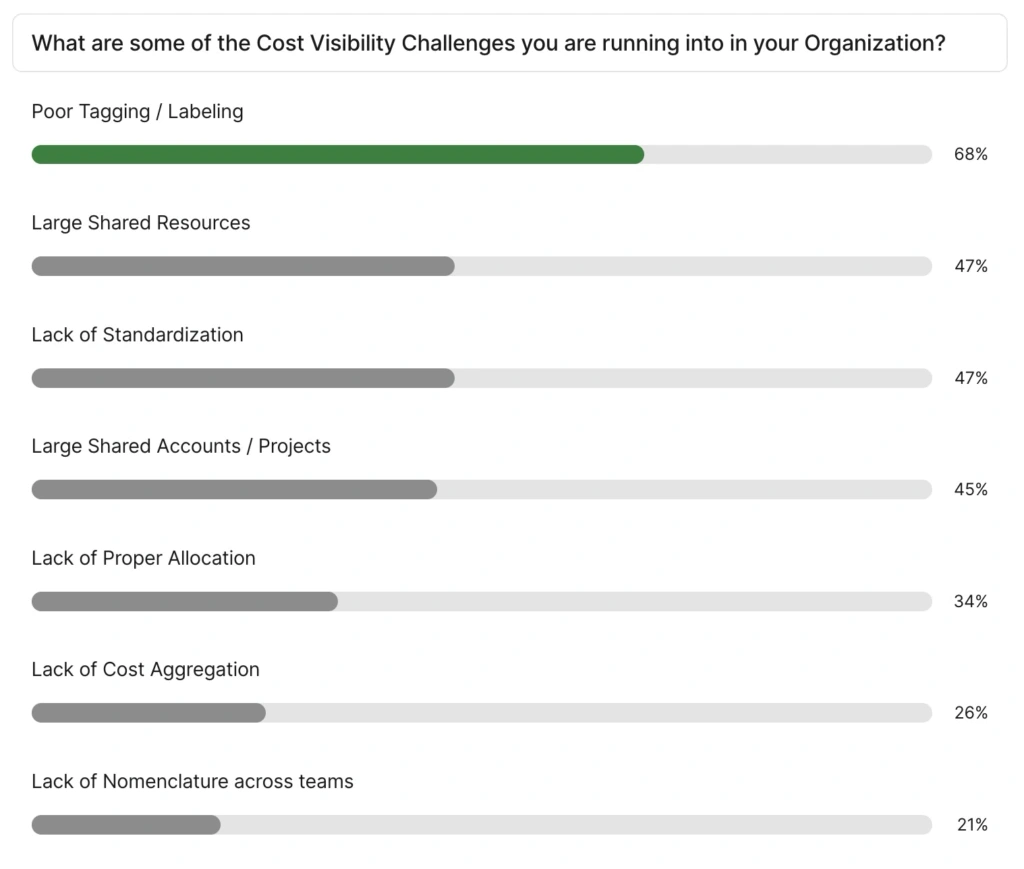Viewport: 1024px width, 869px height.
Task: Click the 68% result value
Action: click(970, 154)
